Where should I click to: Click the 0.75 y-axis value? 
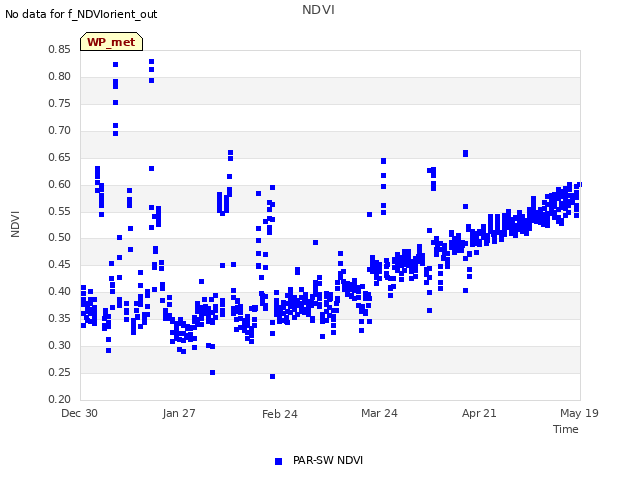pos(60,103)
